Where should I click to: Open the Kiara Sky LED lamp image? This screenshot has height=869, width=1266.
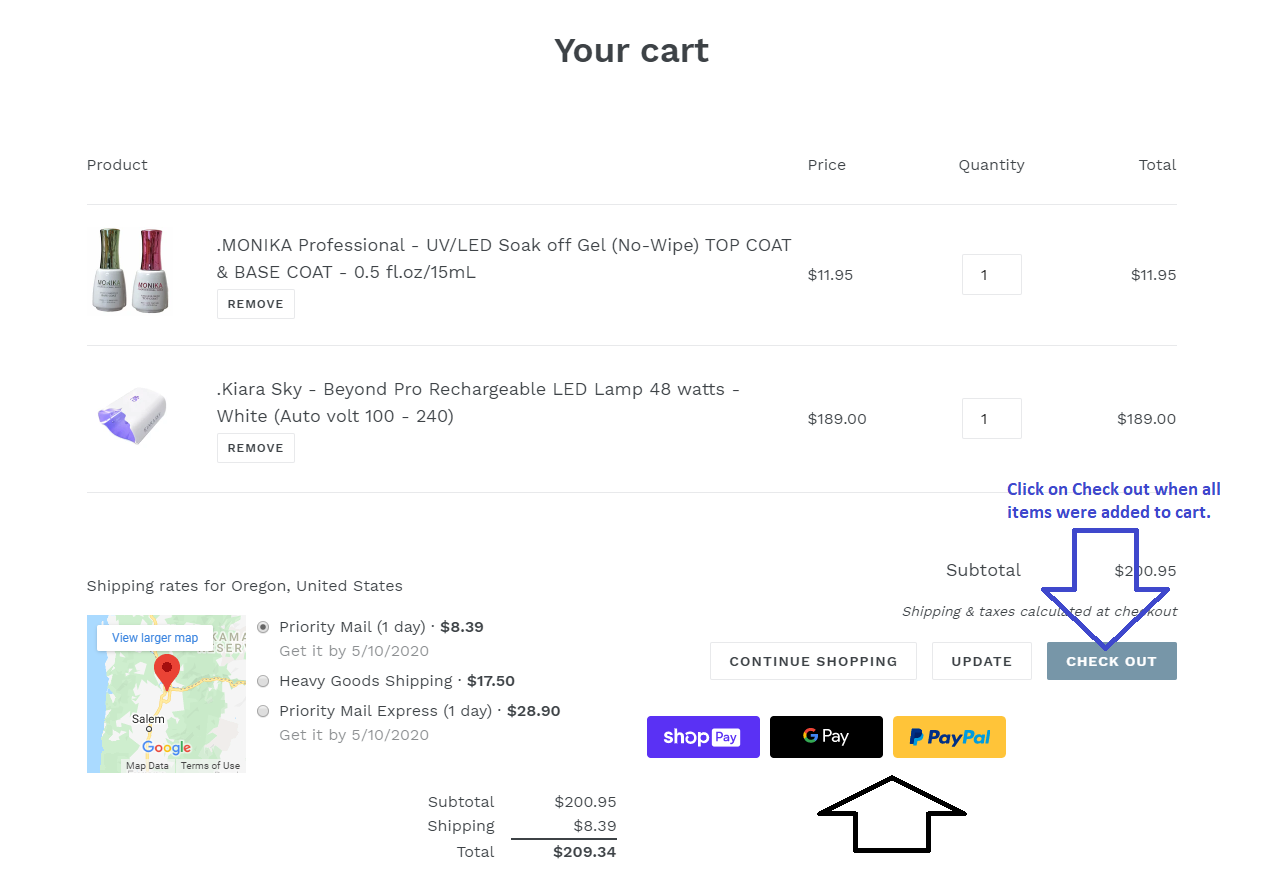131,416
